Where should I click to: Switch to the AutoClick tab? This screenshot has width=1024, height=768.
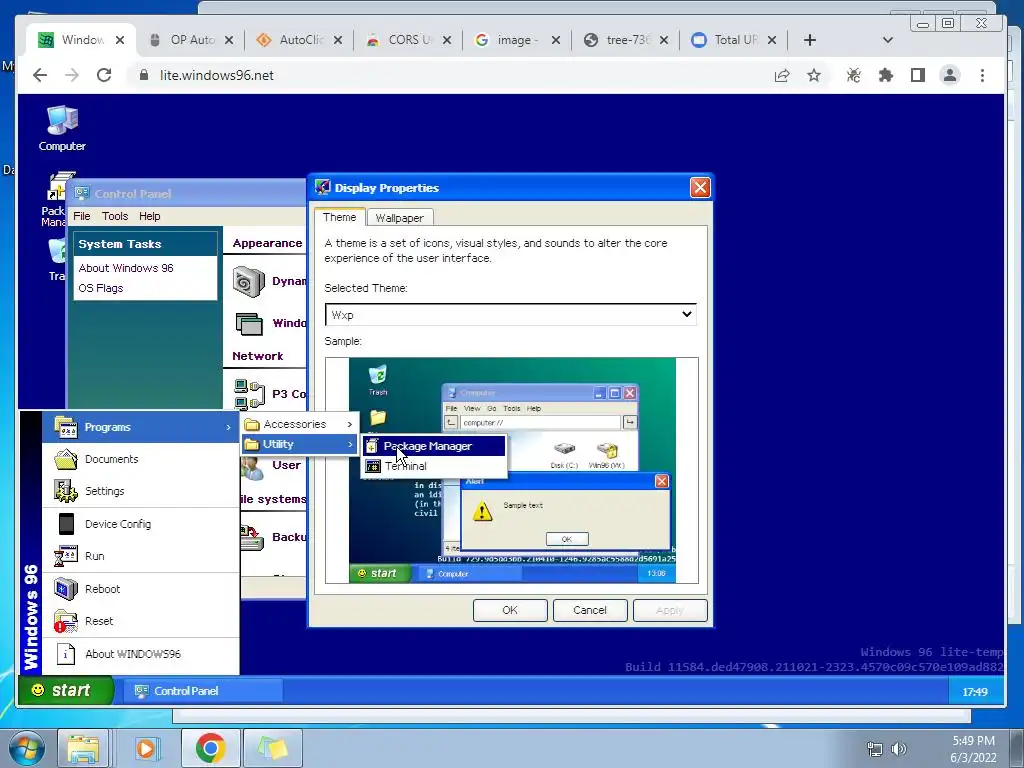299,40
